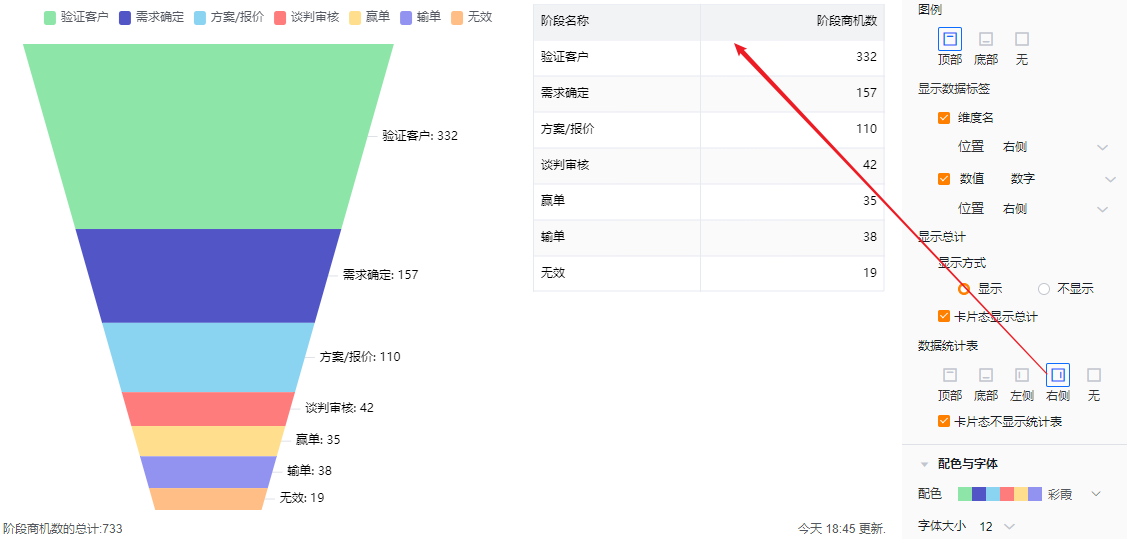Toggle 谈判审核 legend item in chart

307,17
